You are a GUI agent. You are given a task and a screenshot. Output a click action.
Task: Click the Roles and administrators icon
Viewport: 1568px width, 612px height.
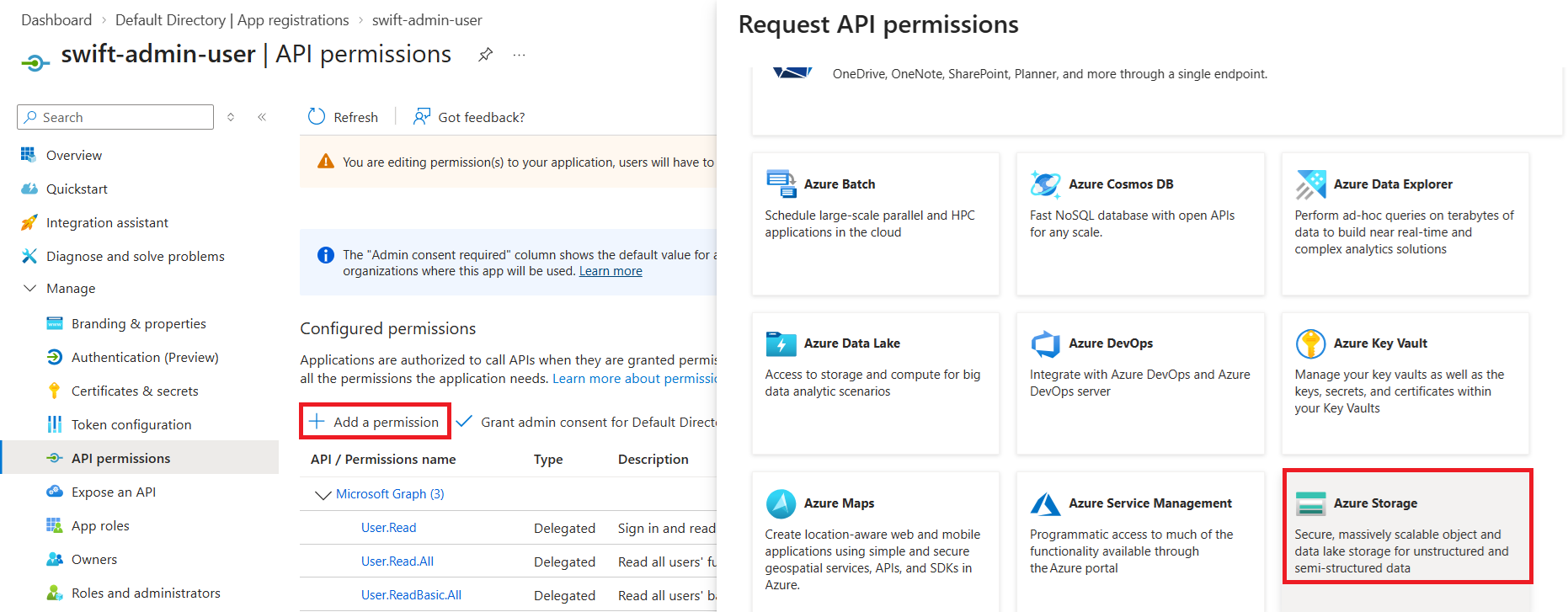pyautogui.click(x=55, y=593)
